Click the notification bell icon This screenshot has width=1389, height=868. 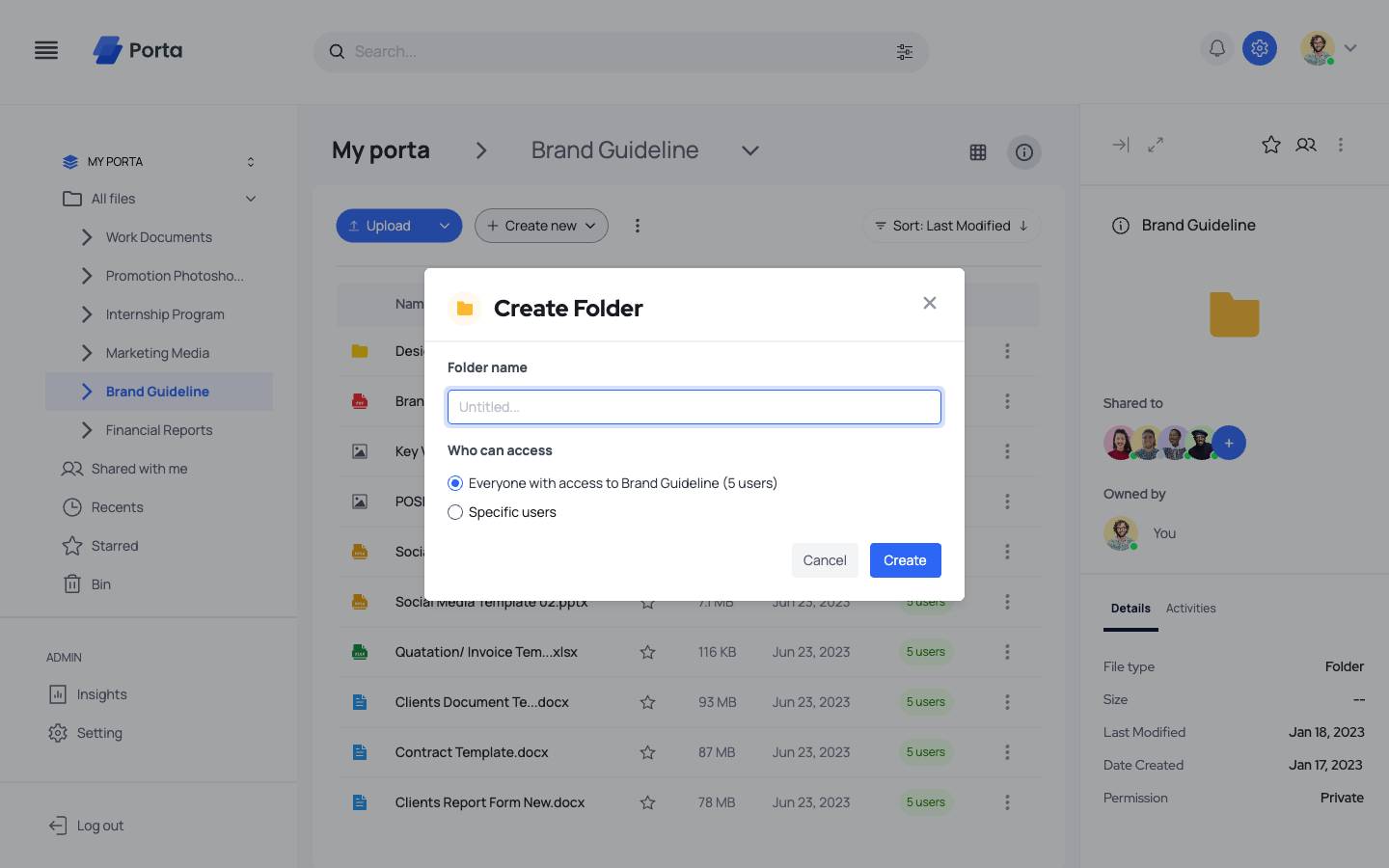[1217, 48]
